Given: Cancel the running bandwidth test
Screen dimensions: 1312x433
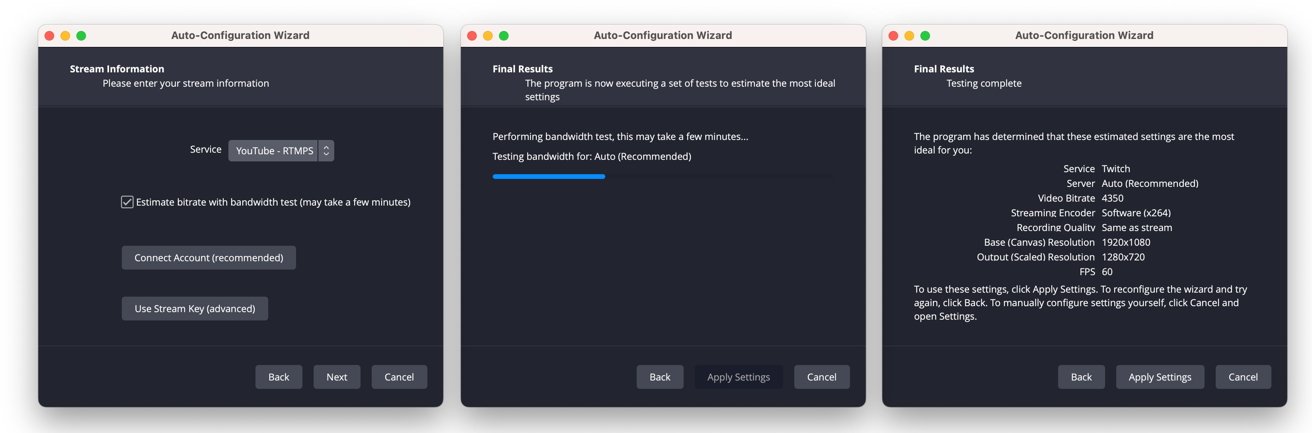Looking at the screenshot, I should [822, 377].
